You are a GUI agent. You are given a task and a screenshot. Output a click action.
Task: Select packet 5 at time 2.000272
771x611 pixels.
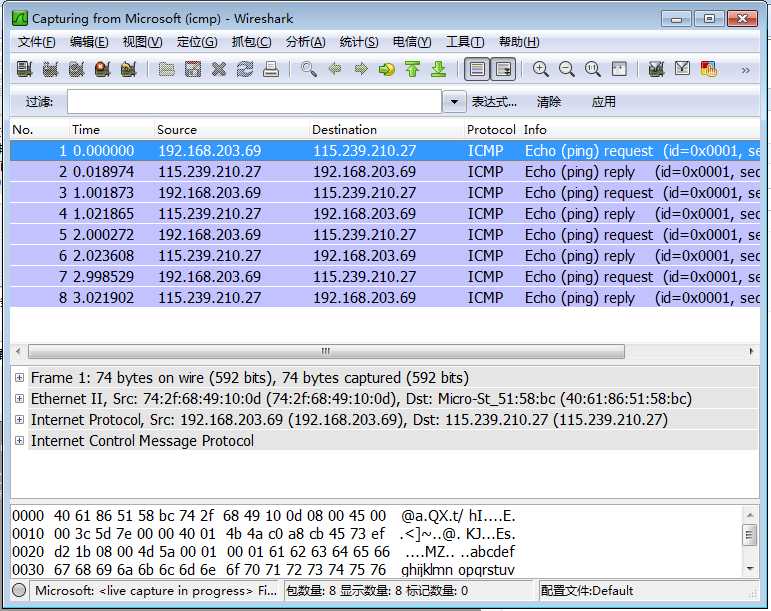point(385,235)
